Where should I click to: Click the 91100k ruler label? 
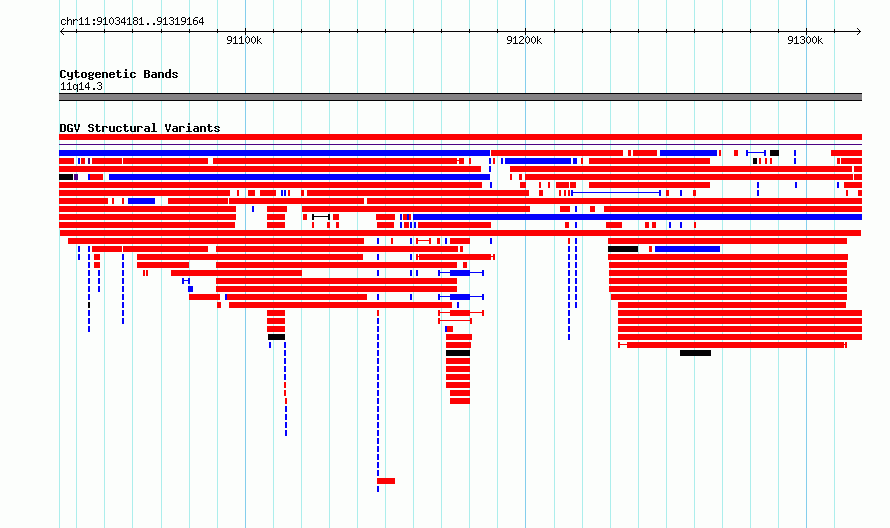coord(244,40)
